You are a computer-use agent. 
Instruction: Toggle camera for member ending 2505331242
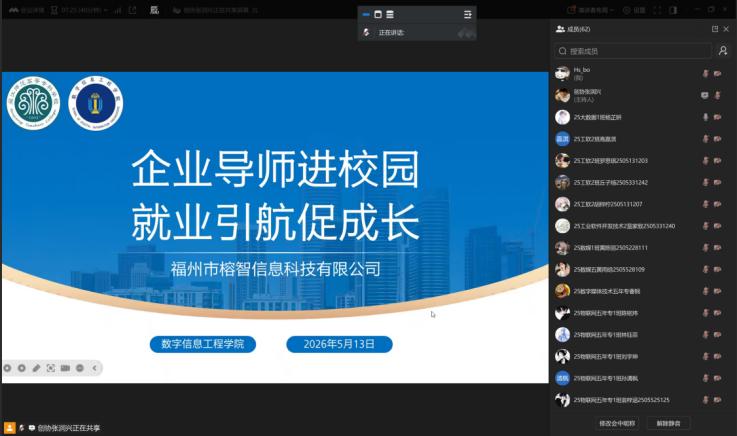[x=717, y=182]
